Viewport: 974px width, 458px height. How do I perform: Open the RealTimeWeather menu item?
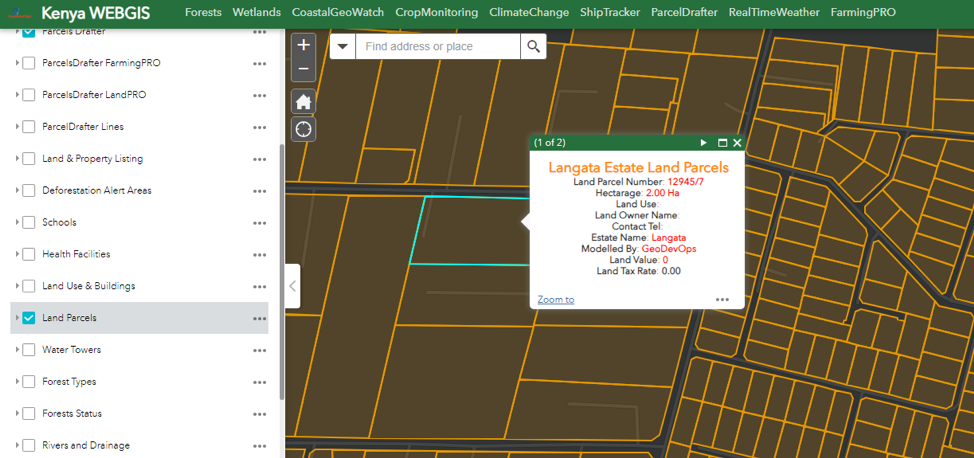(774, 13)
